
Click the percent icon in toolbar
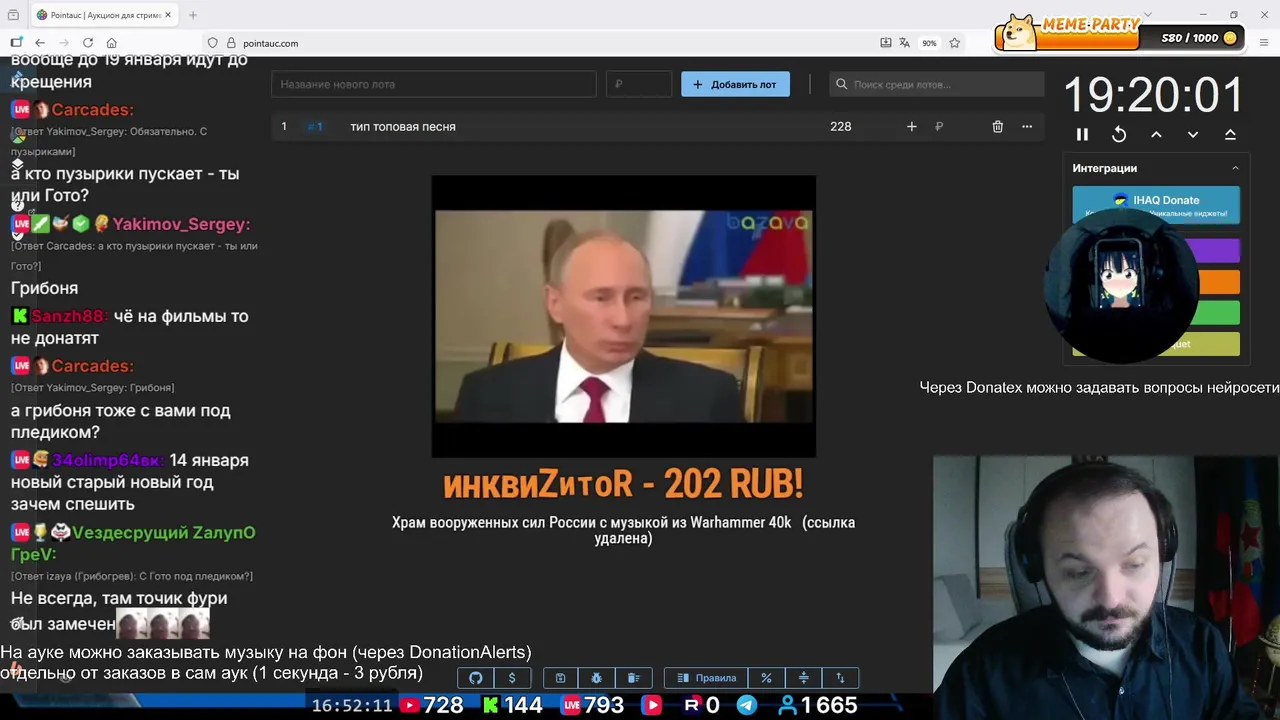pos(766,678)
